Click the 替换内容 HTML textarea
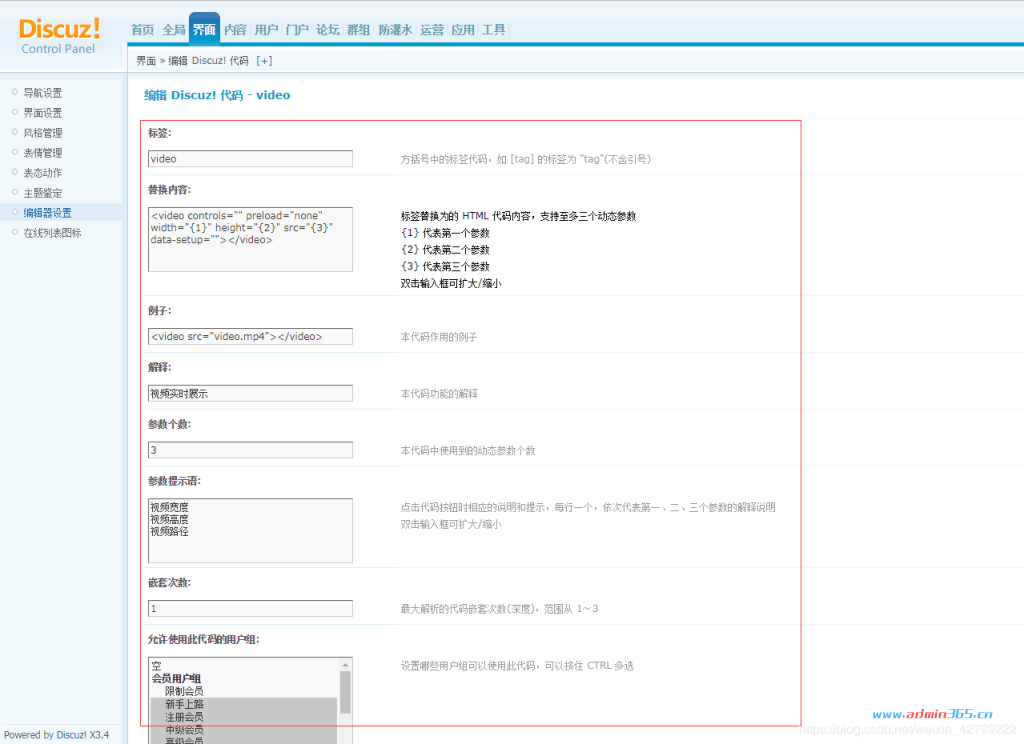1024x744 pixels. pos(250,239)
